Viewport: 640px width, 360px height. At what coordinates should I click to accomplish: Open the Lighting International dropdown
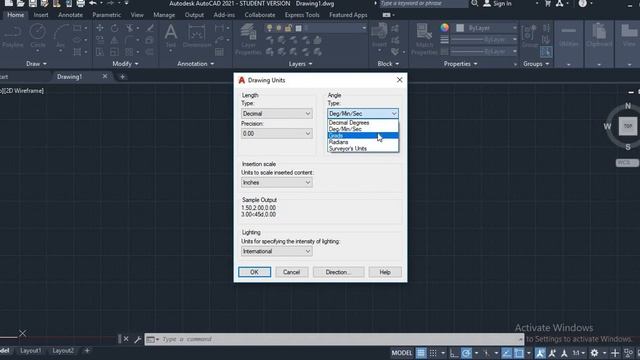pos(277,251)
